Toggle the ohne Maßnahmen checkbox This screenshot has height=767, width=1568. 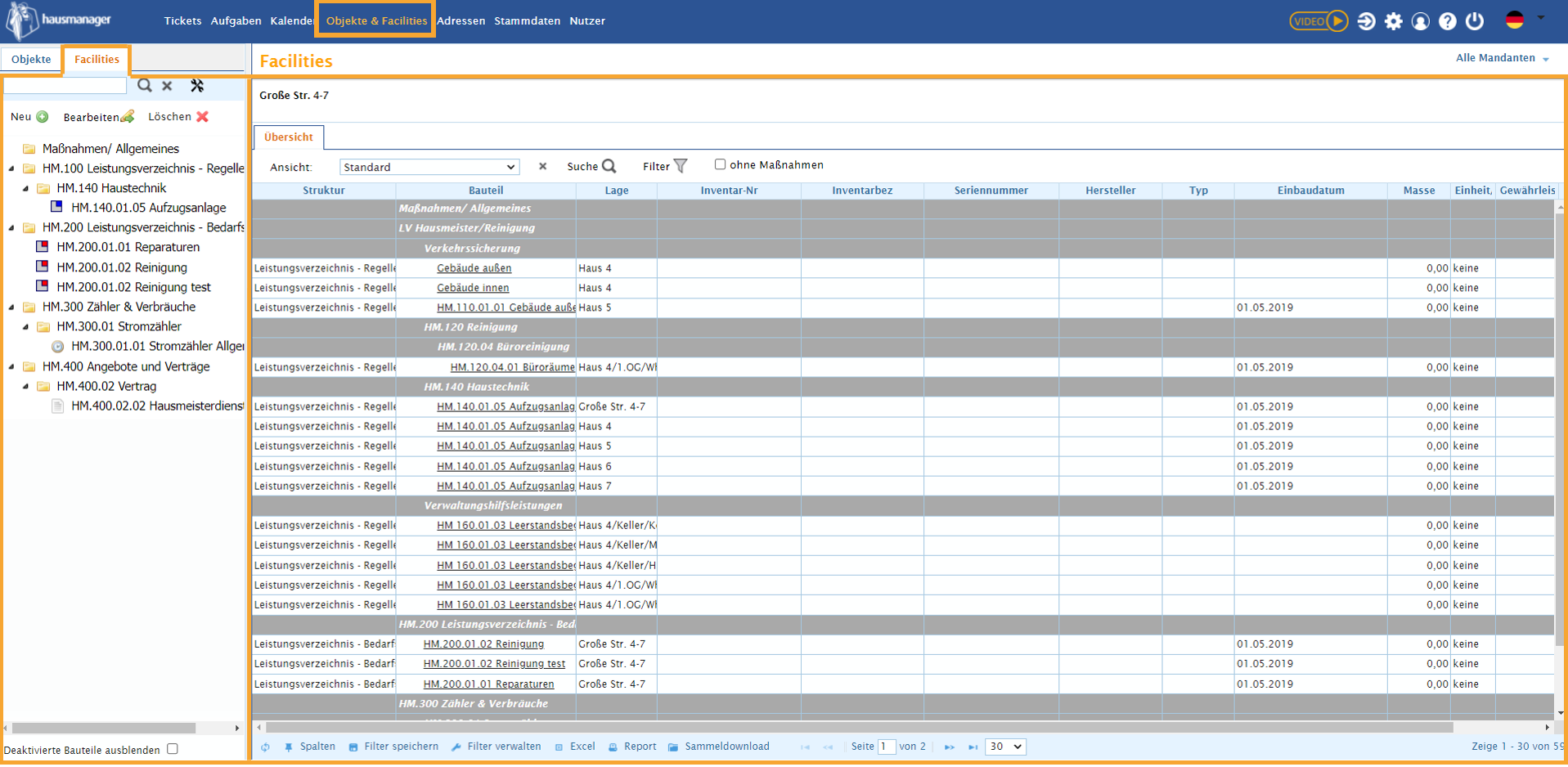720,164
